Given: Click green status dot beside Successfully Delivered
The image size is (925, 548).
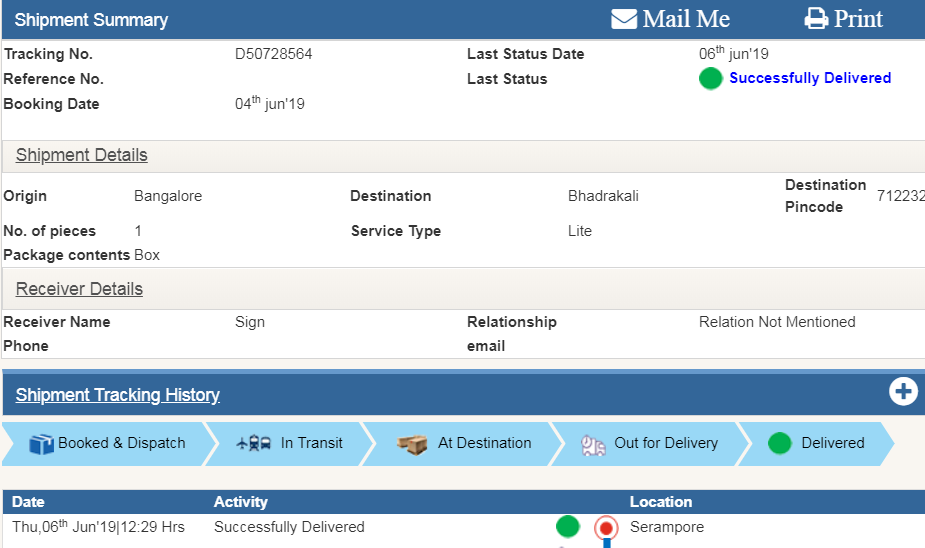Looking at the screenshot, I should click(x=710, y=78).
